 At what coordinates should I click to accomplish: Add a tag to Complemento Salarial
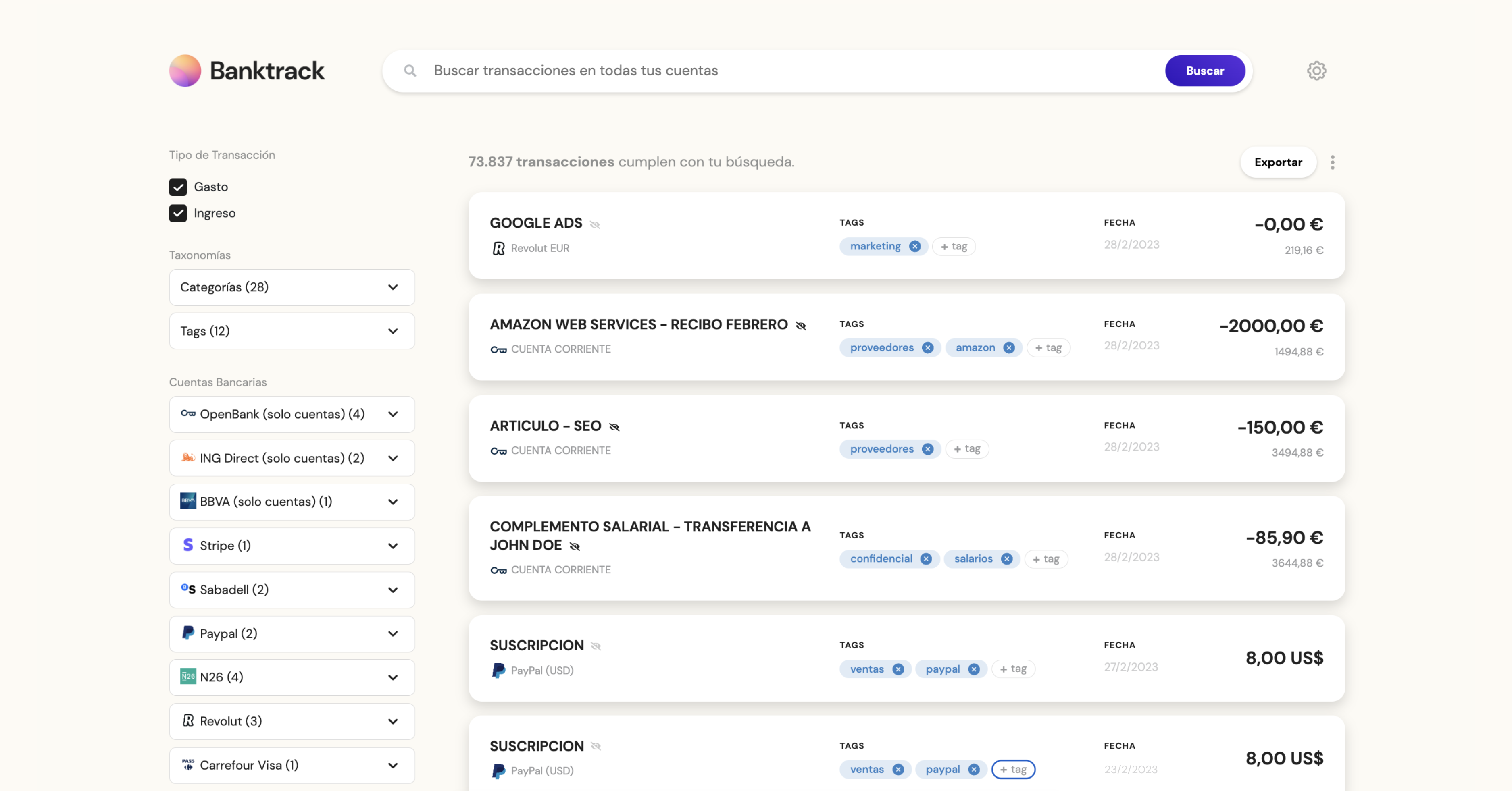tap(1046, 558)
